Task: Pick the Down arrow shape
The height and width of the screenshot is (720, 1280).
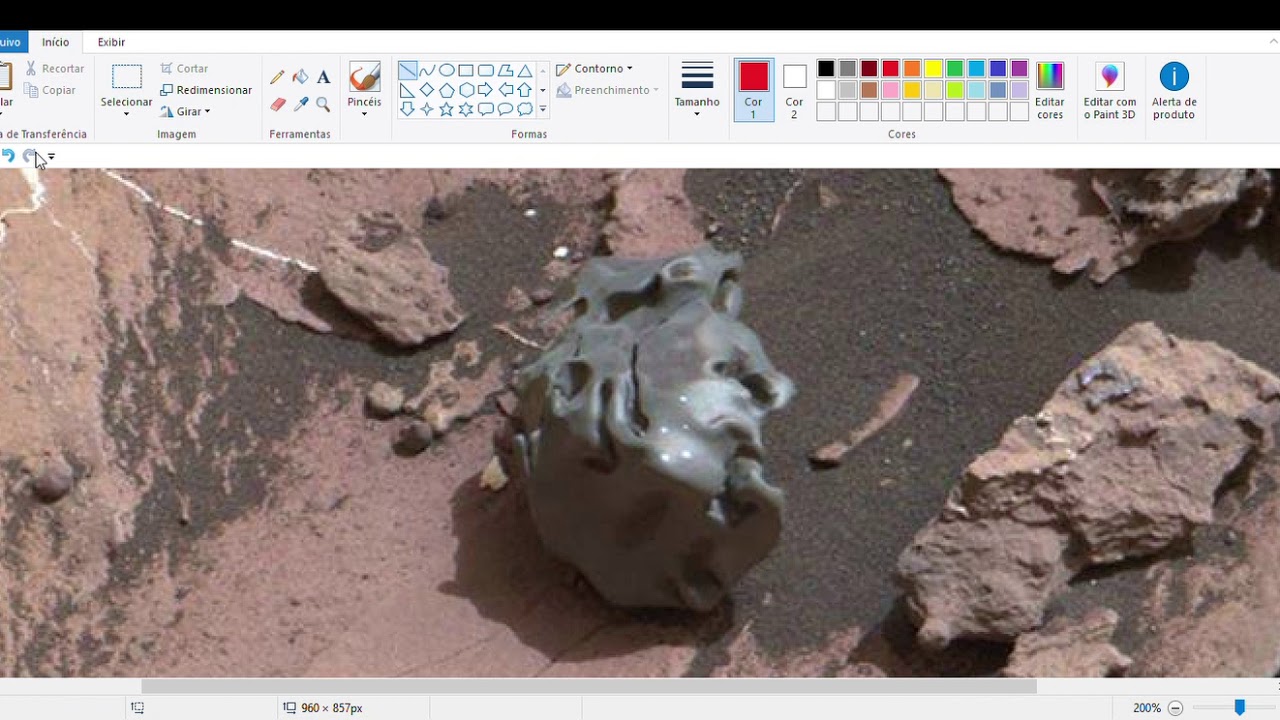Action: tap(407, 109)
